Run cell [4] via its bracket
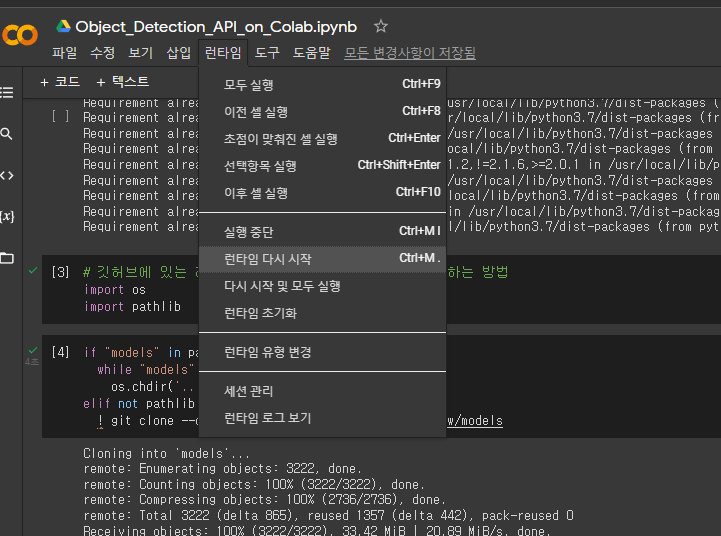 [60, 352]
